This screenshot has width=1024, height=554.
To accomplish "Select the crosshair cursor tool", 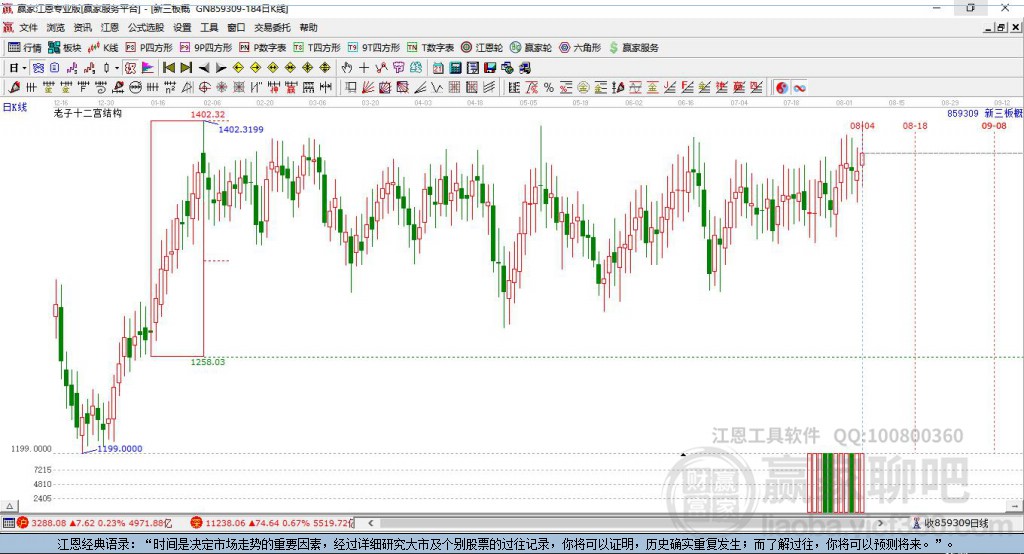I will (364, 68).
